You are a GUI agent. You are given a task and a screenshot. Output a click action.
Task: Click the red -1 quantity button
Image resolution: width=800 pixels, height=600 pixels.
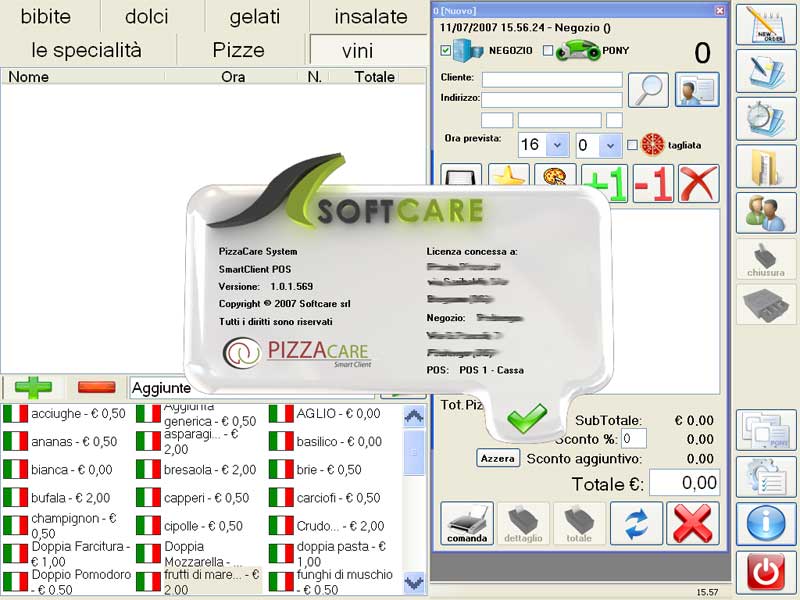(653, 183)
